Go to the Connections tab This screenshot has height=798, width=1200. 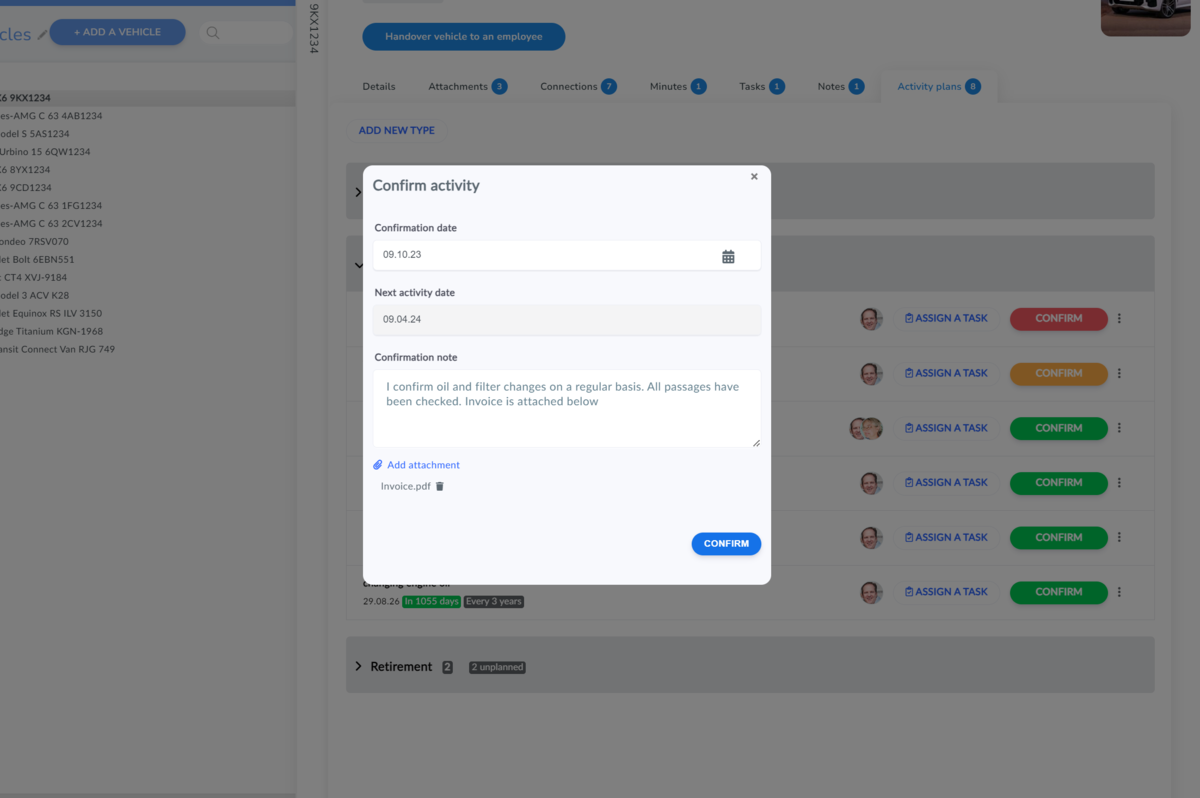point(578,87)
